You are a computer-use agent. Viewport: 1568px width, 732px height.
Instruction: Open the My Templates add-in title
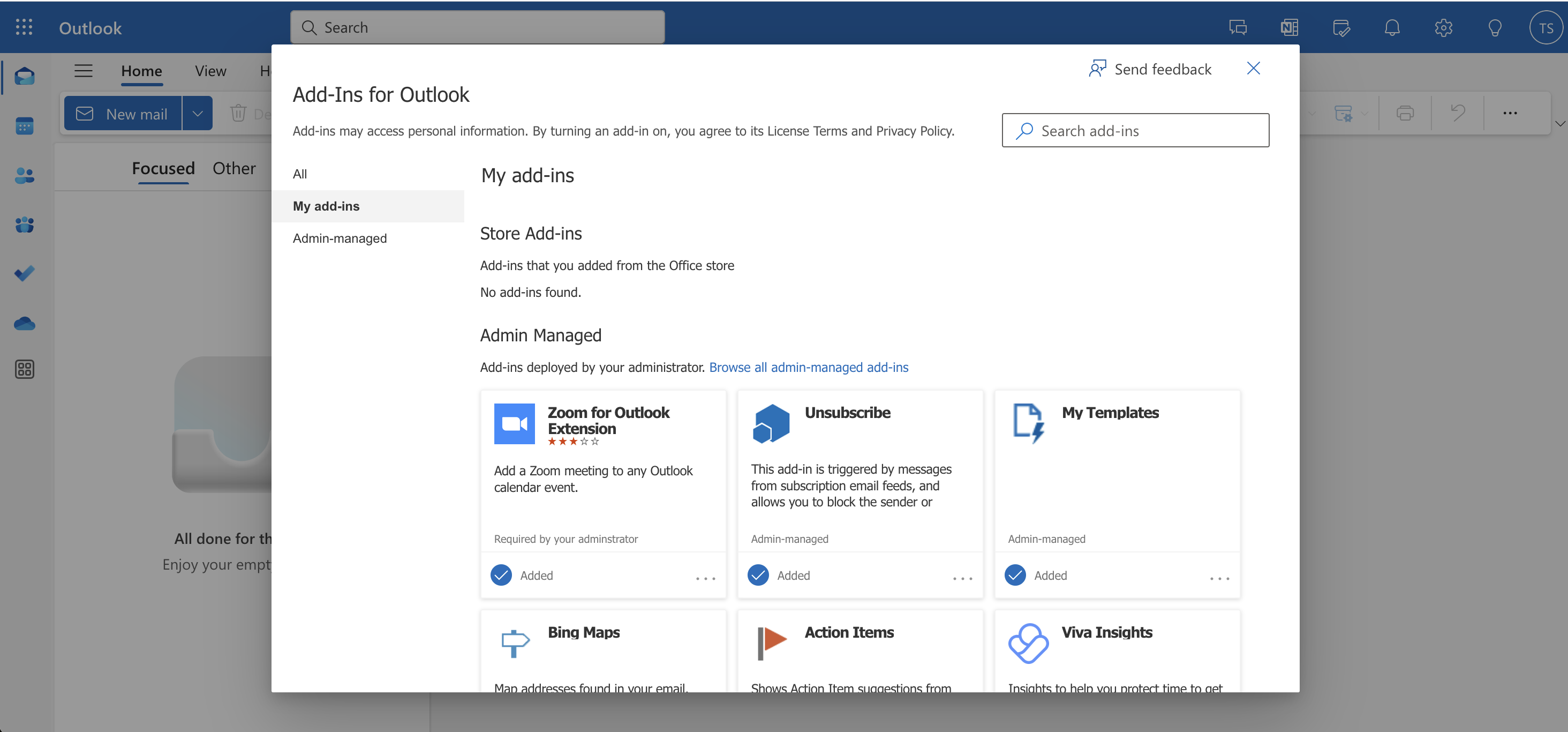pos(1110,412)
